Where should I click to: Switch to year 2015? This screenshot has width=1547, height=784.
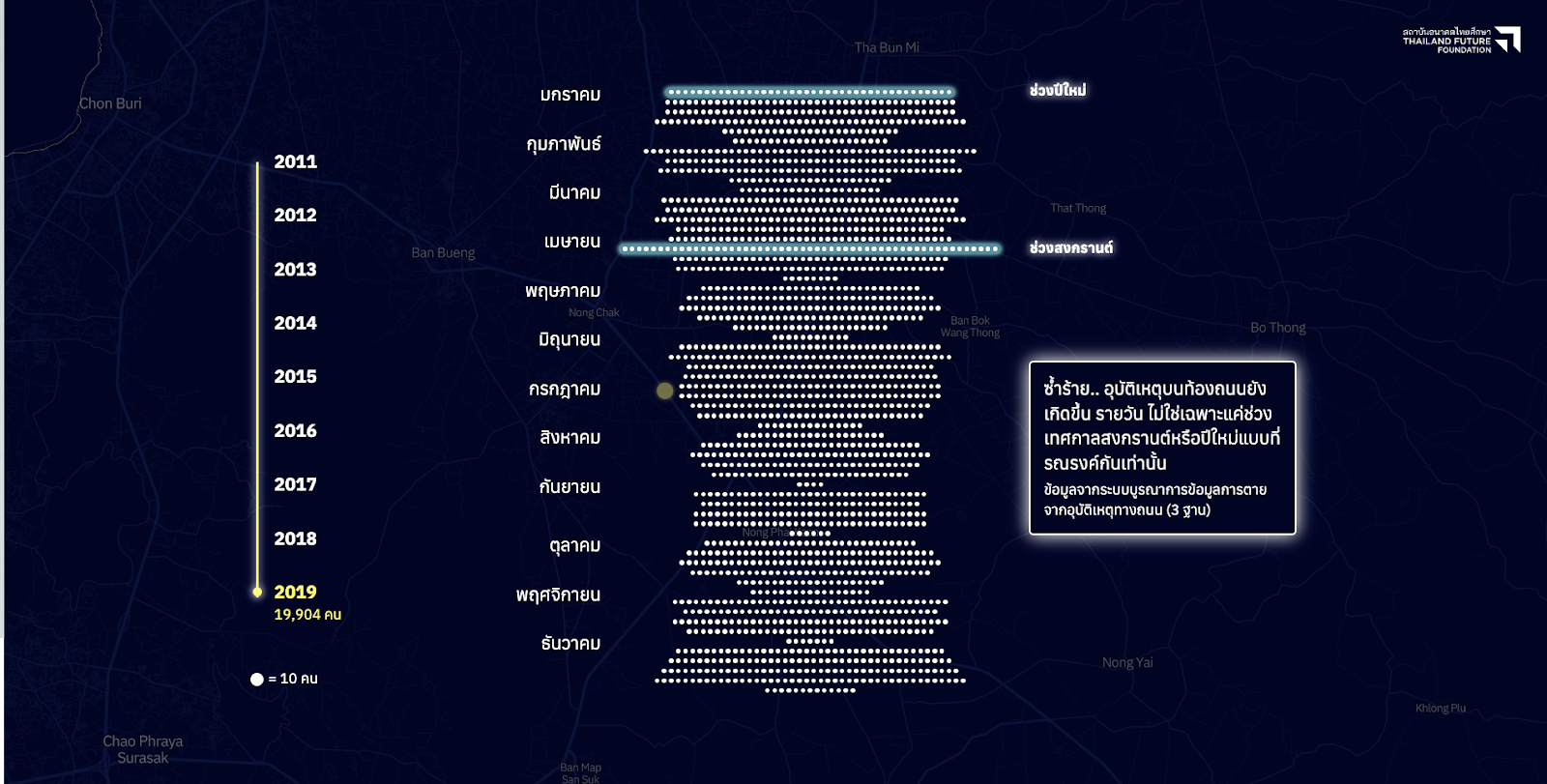click(295, 377)
